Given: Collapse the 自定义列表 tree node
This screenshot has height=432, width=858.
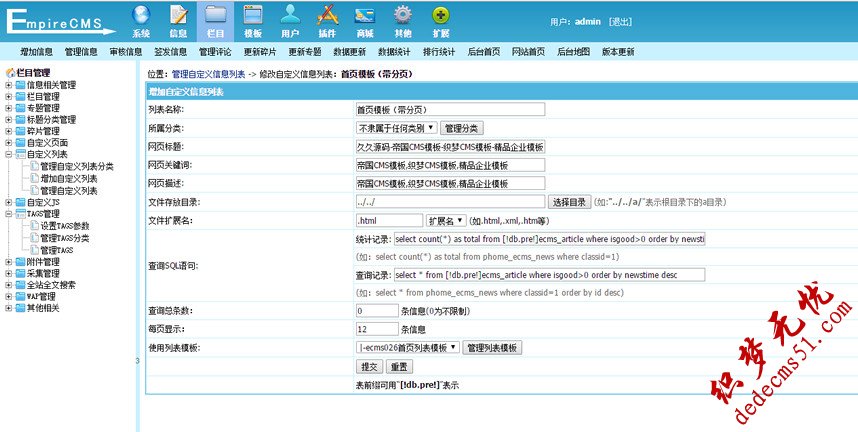Looking at the screenshot, I should [x=8, y=154].
